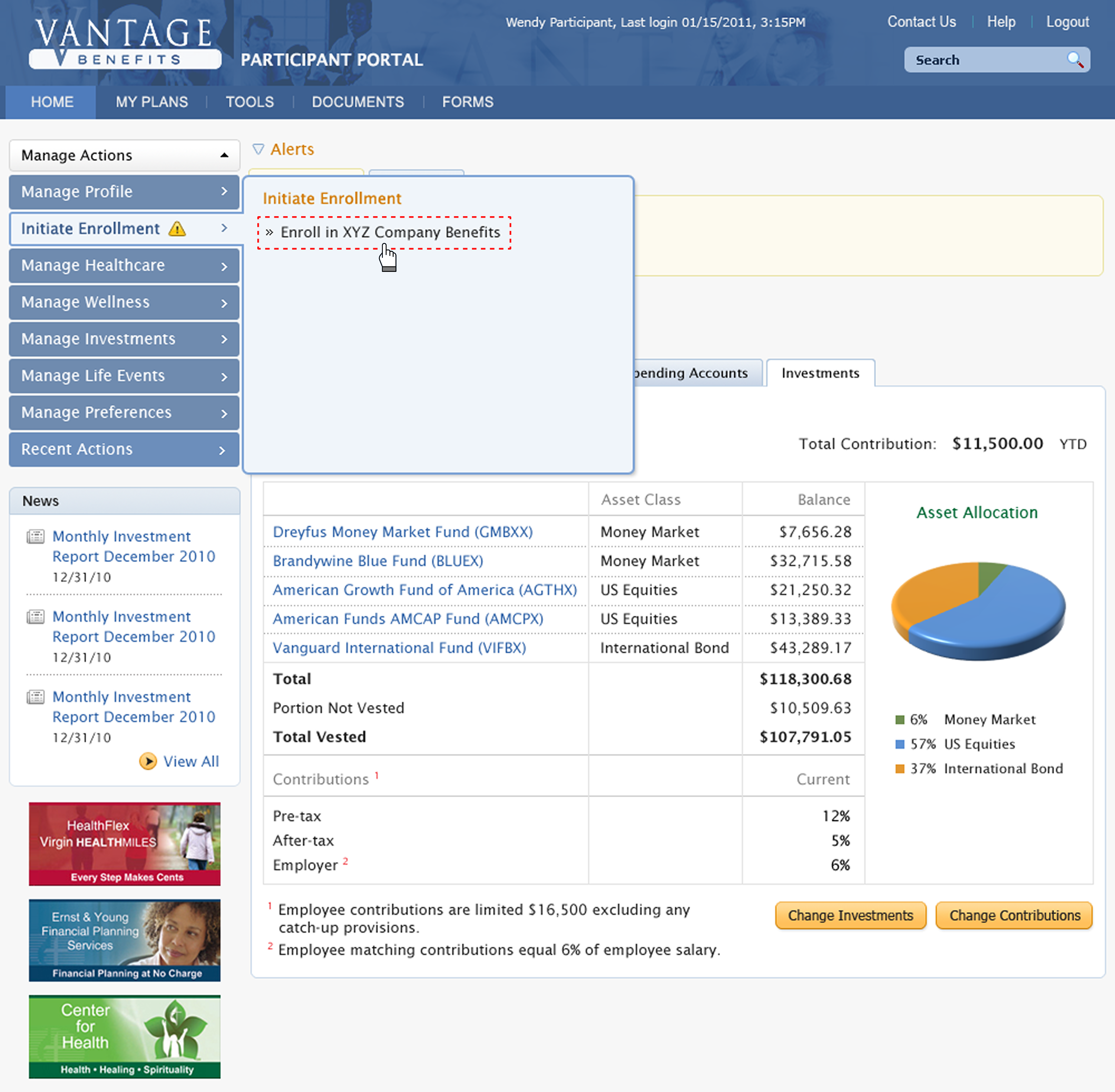Switch to the Investments tab
The image size is (1115, 1092).
pos(820,373)
